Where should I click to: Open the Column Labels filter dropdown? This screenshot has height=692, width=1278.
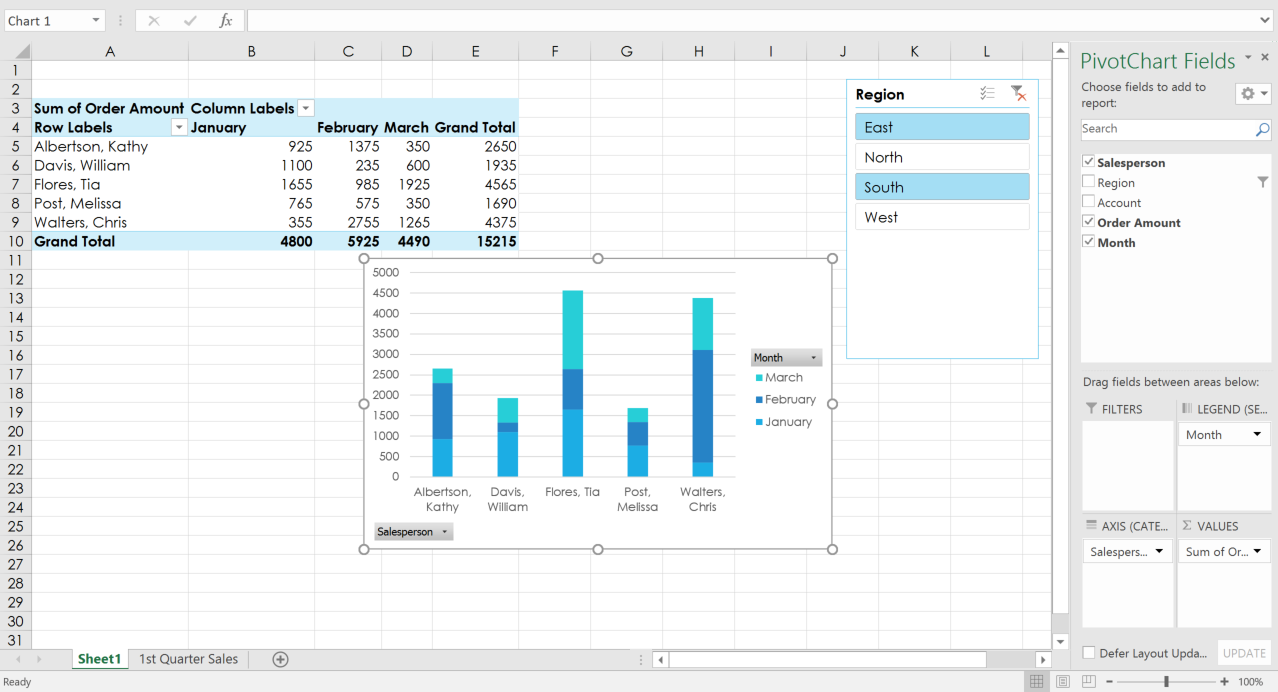(306, 107)
